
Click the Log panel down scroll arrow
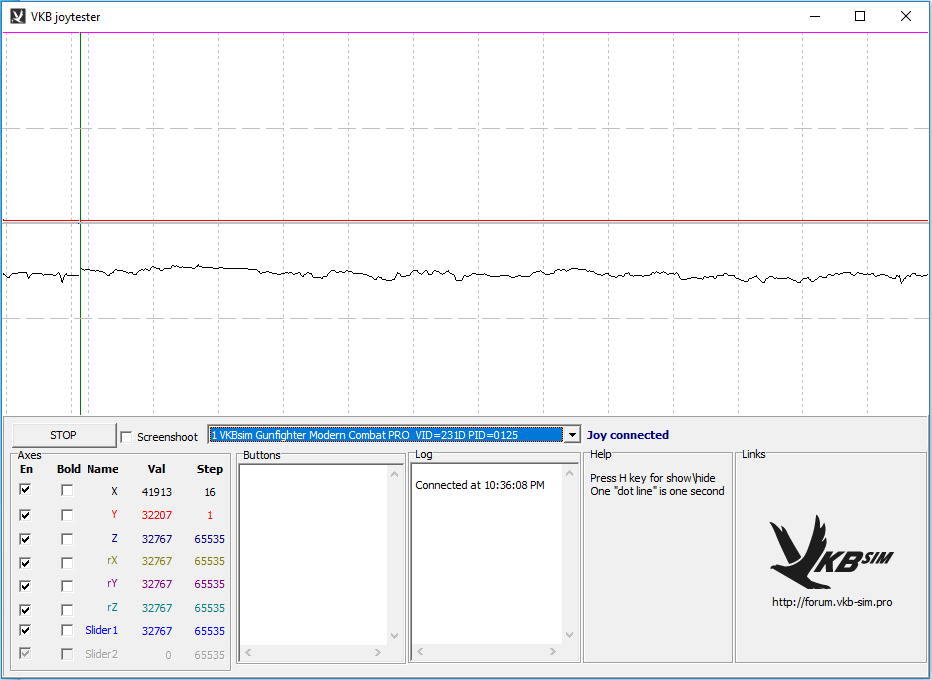click(569, 635)
